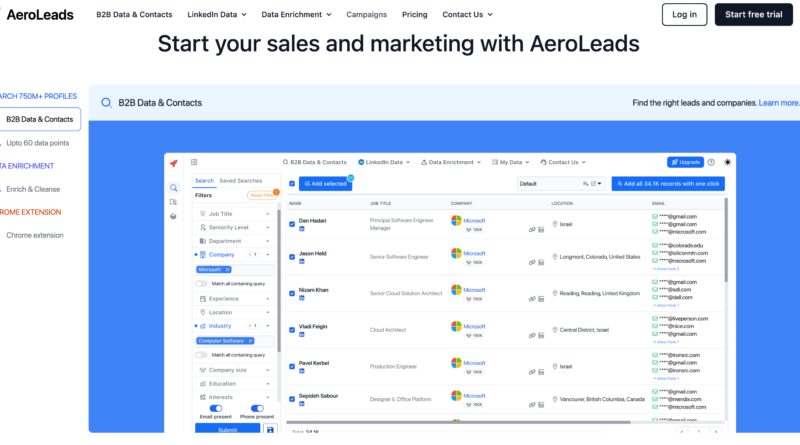Expand the Interests filter
The width and height of the screenshot is (800, 445).
[x=235, y=397]
